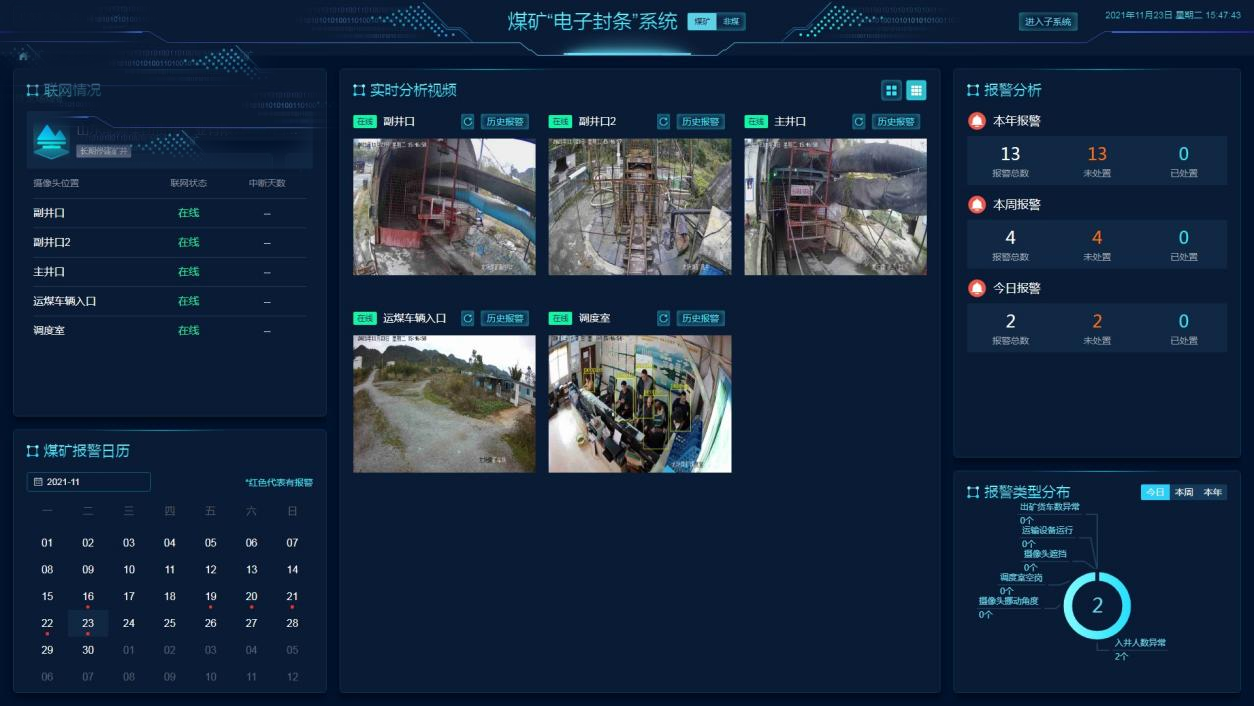Select date 16 in alarm calendar

coord(88,596)
